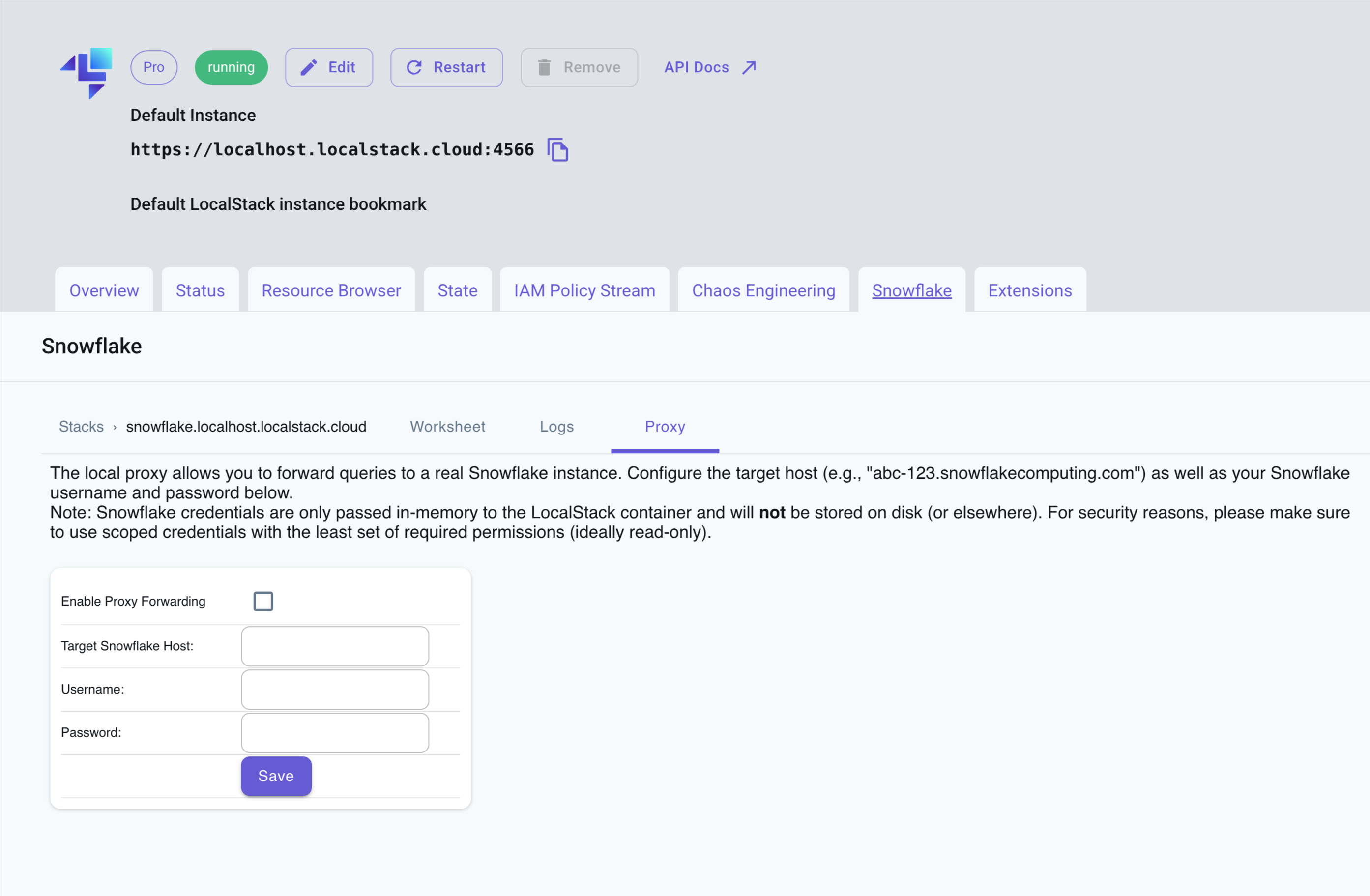This screenshot has width=1370, height=896.
Task: Open the Extensions tab
Action: point(1030,290)
